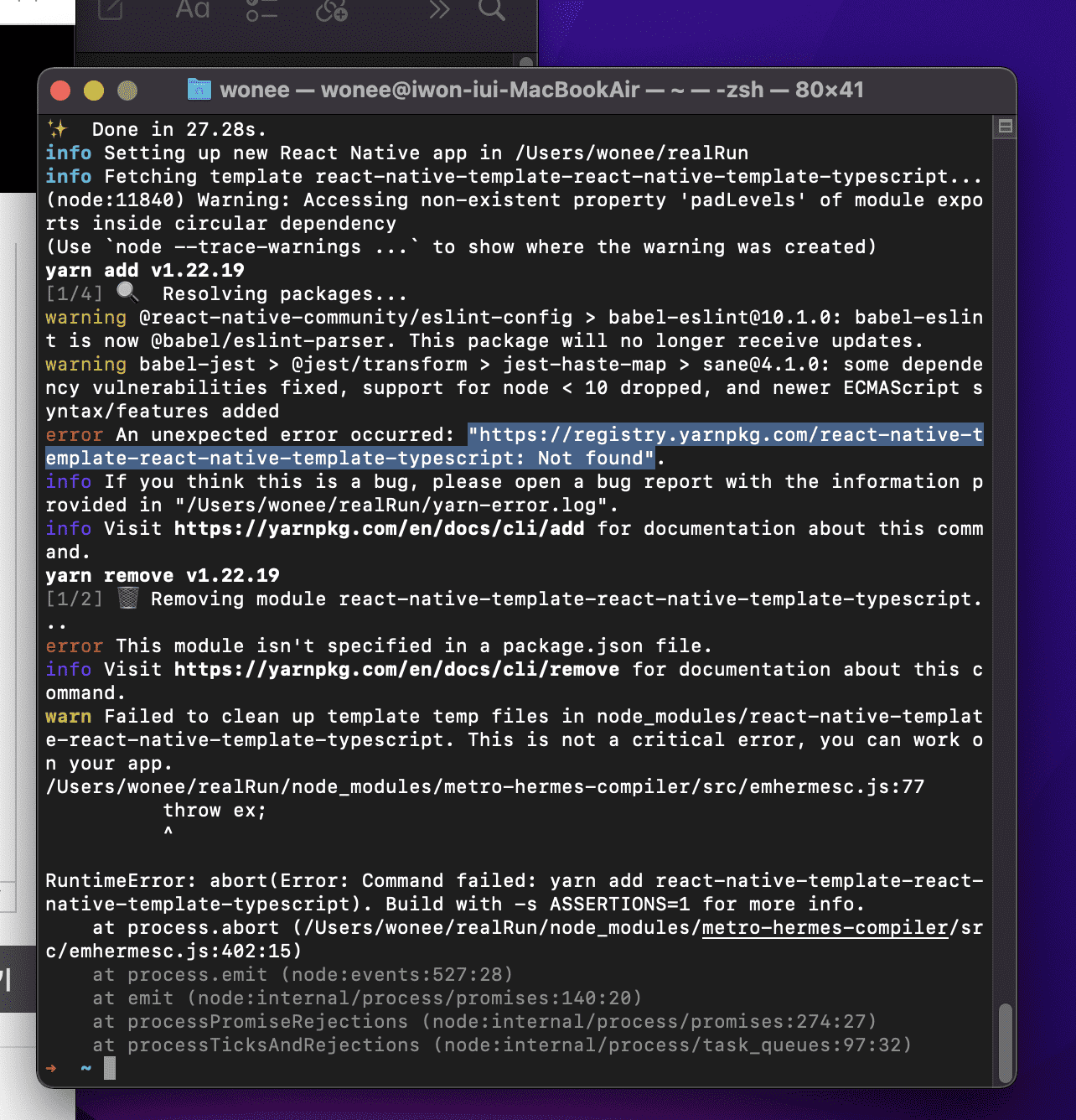Click the text "throw ex;"

(215, 811)
